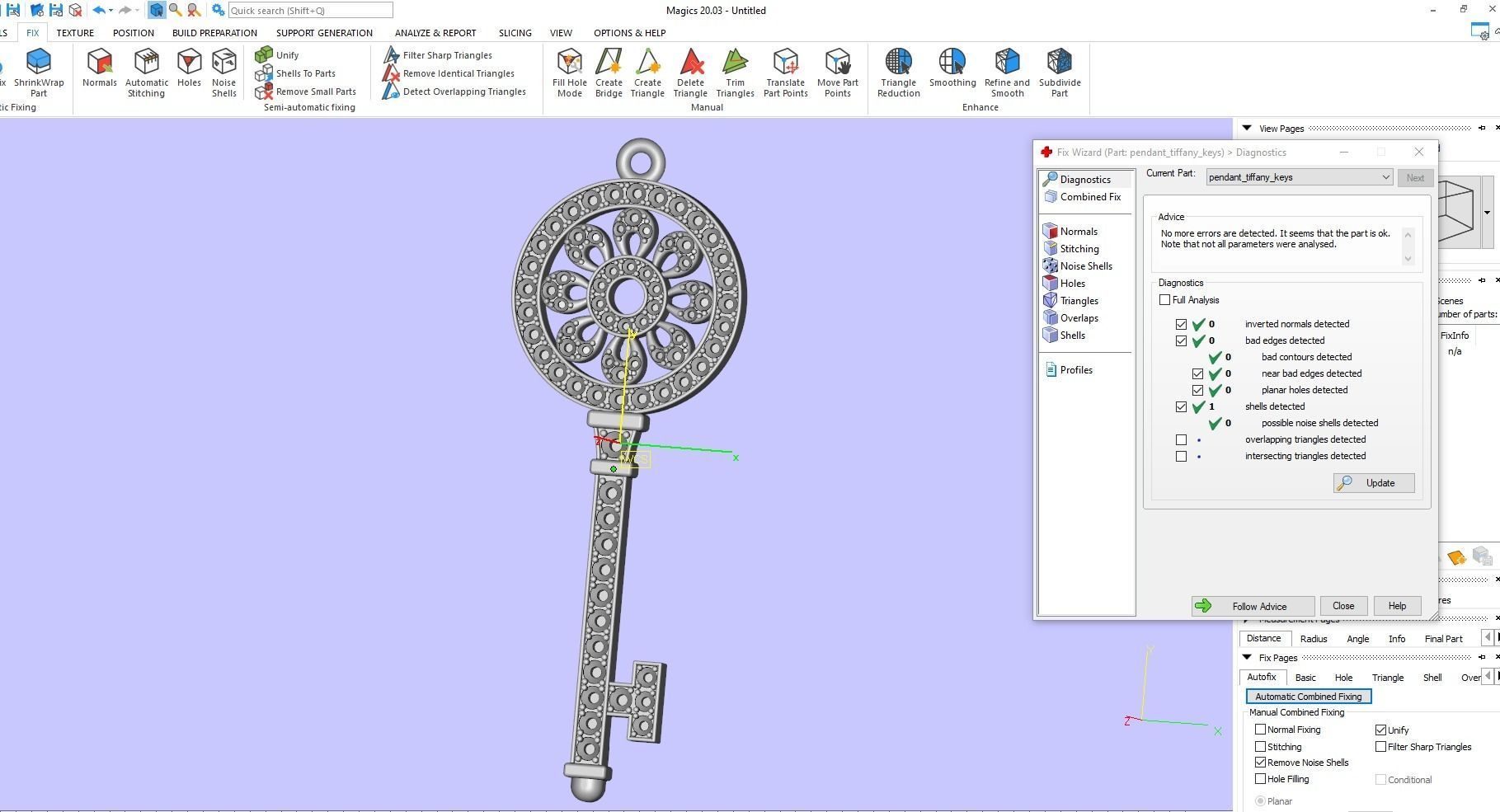Image resolution: width=1500 pixels, height=812 pixels.
Task: Check Normal Fixing in Fix Pages
Action: pos(1260,730)
